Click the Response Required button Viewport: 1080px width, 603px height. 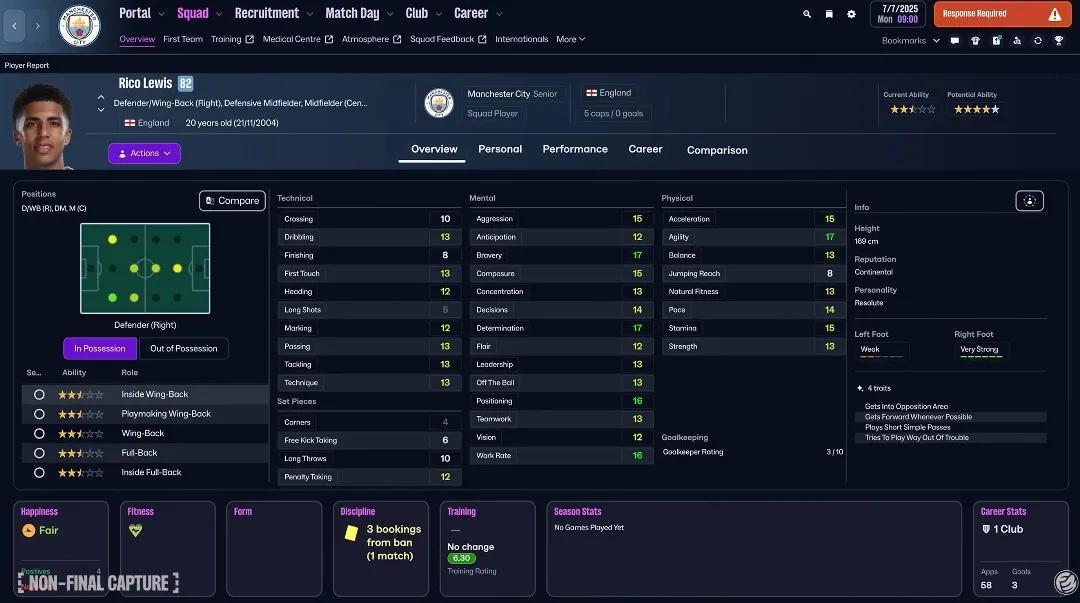click(x=1000, y=14)
